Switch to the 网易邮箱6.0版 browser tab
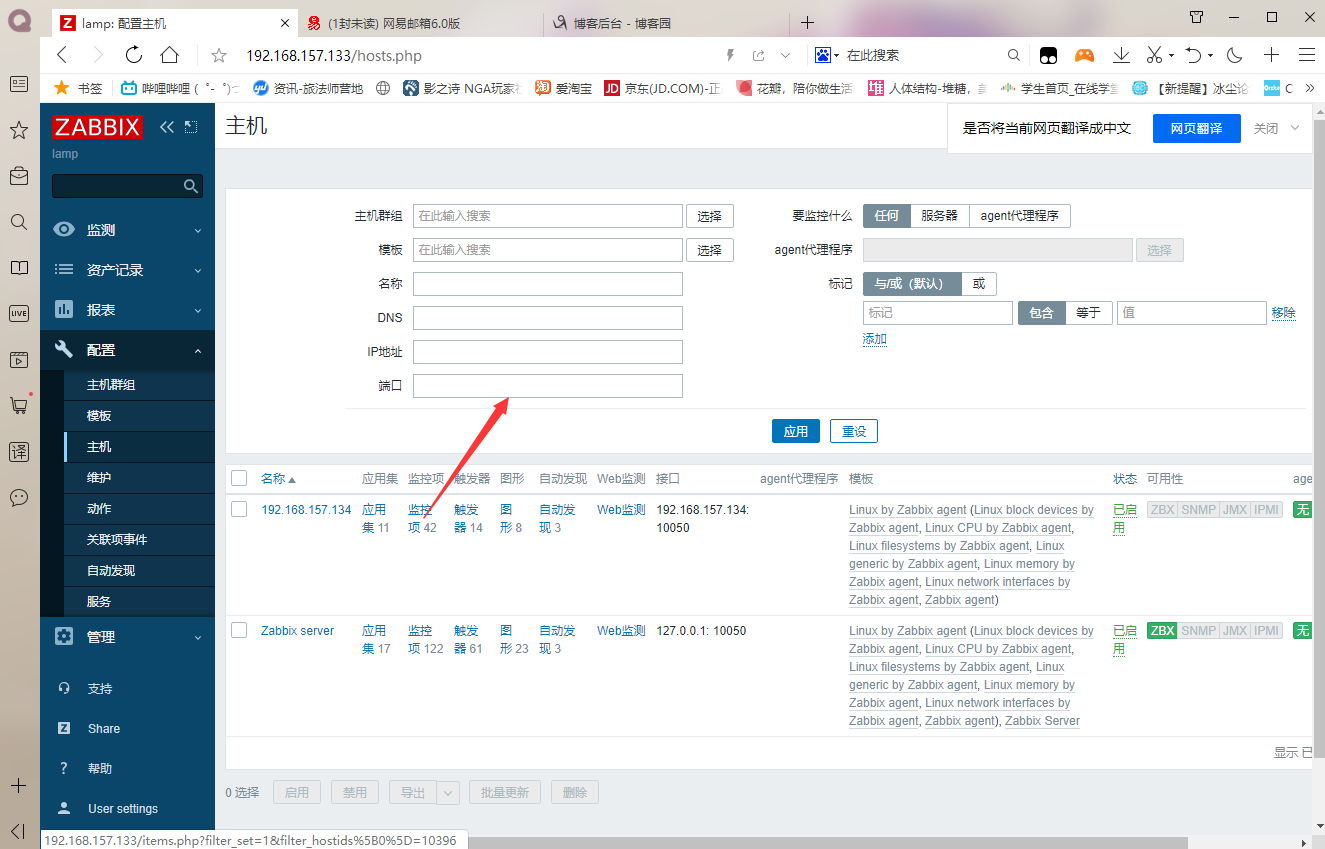 pos(421,22)
